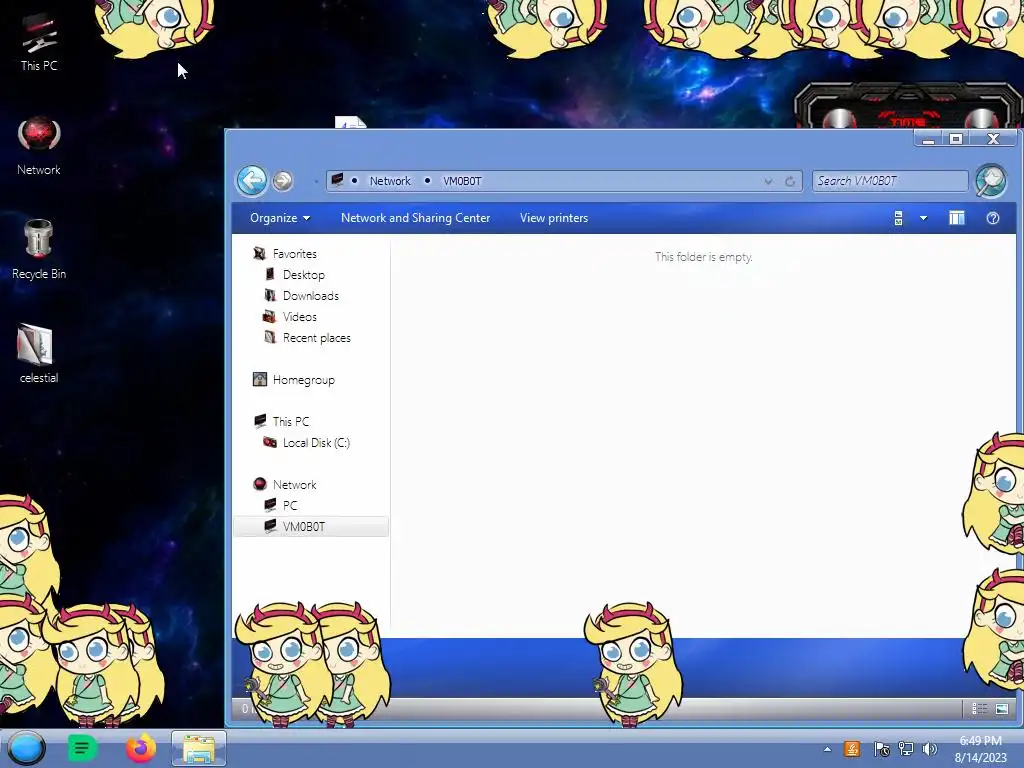Select Recycle Bin desktop icon
The height and width of the screenshot is (768, 1024).
(x=39, y=249)
